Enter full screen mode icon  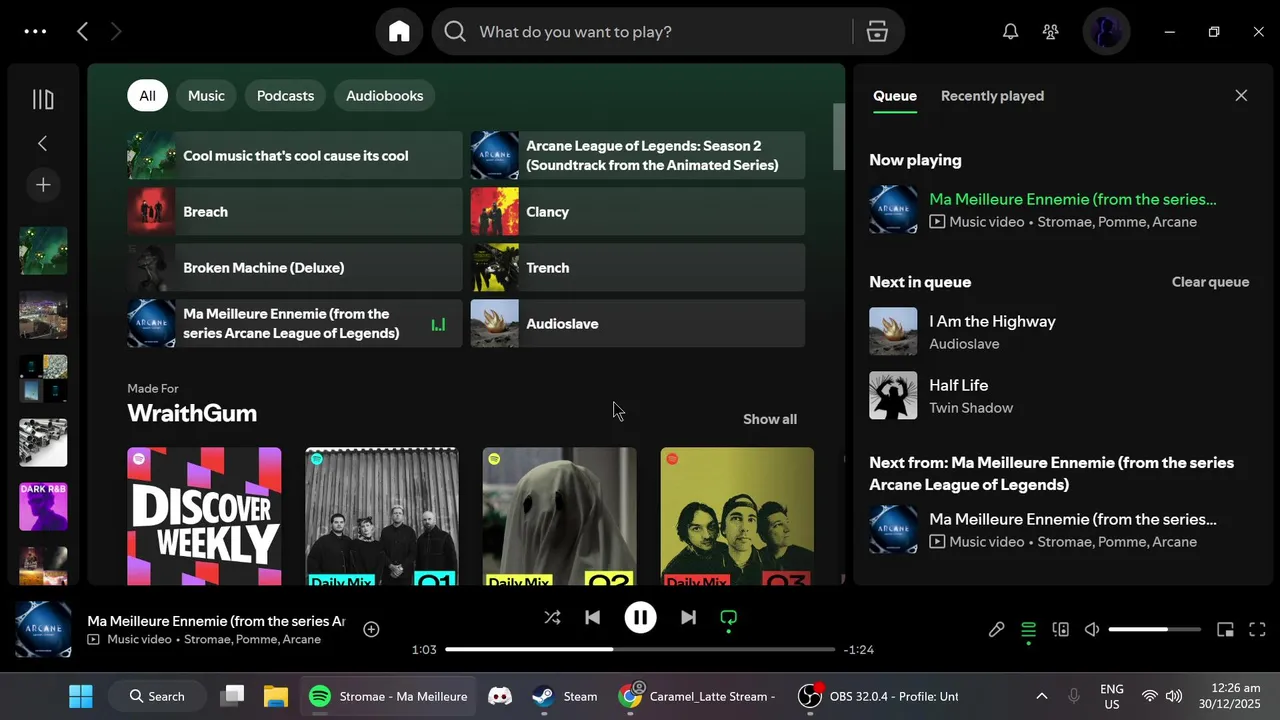point(1257,629)
